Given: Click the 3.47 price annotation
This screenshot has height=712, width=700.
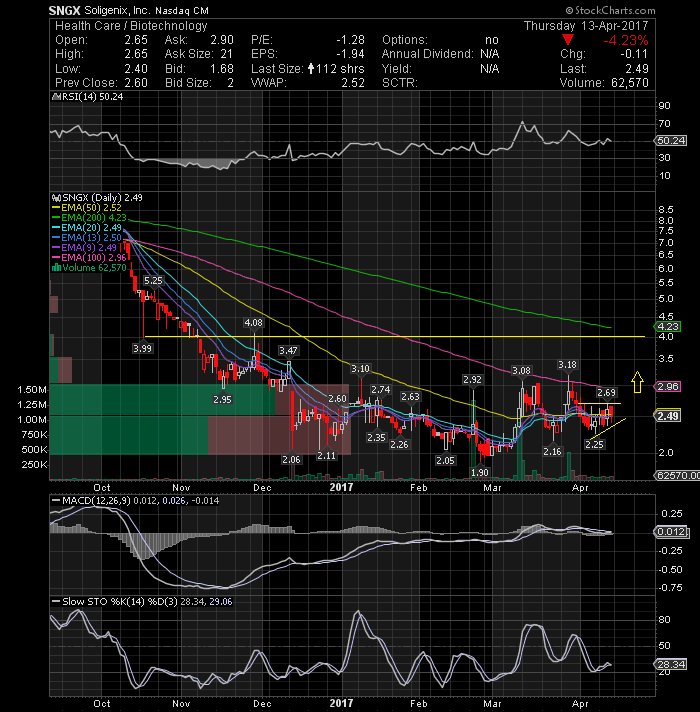Looking at the screenshot, I should (x=288, y=350).
